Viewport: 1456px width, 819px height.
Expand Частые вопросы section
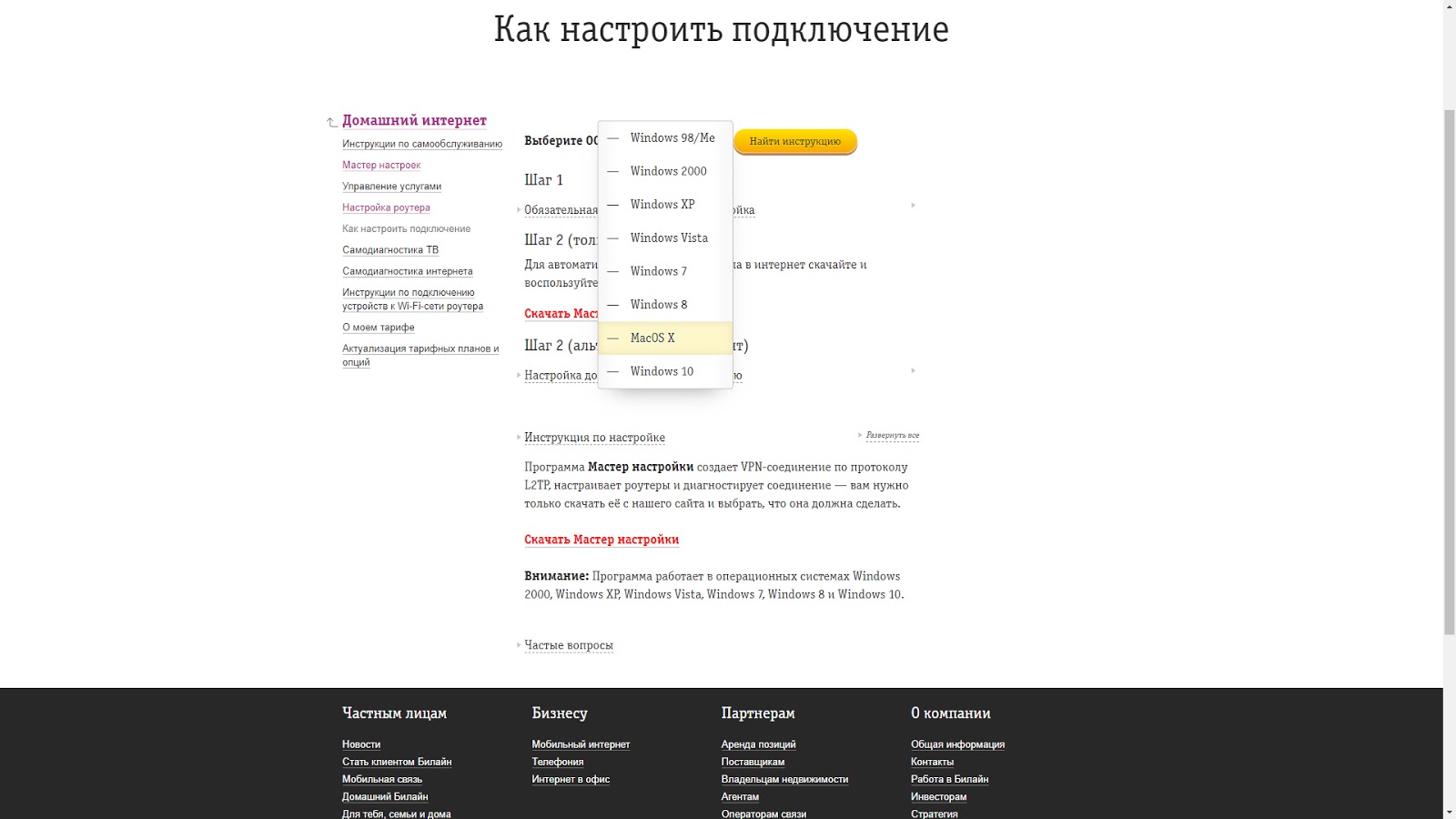[x=569, y=645]
